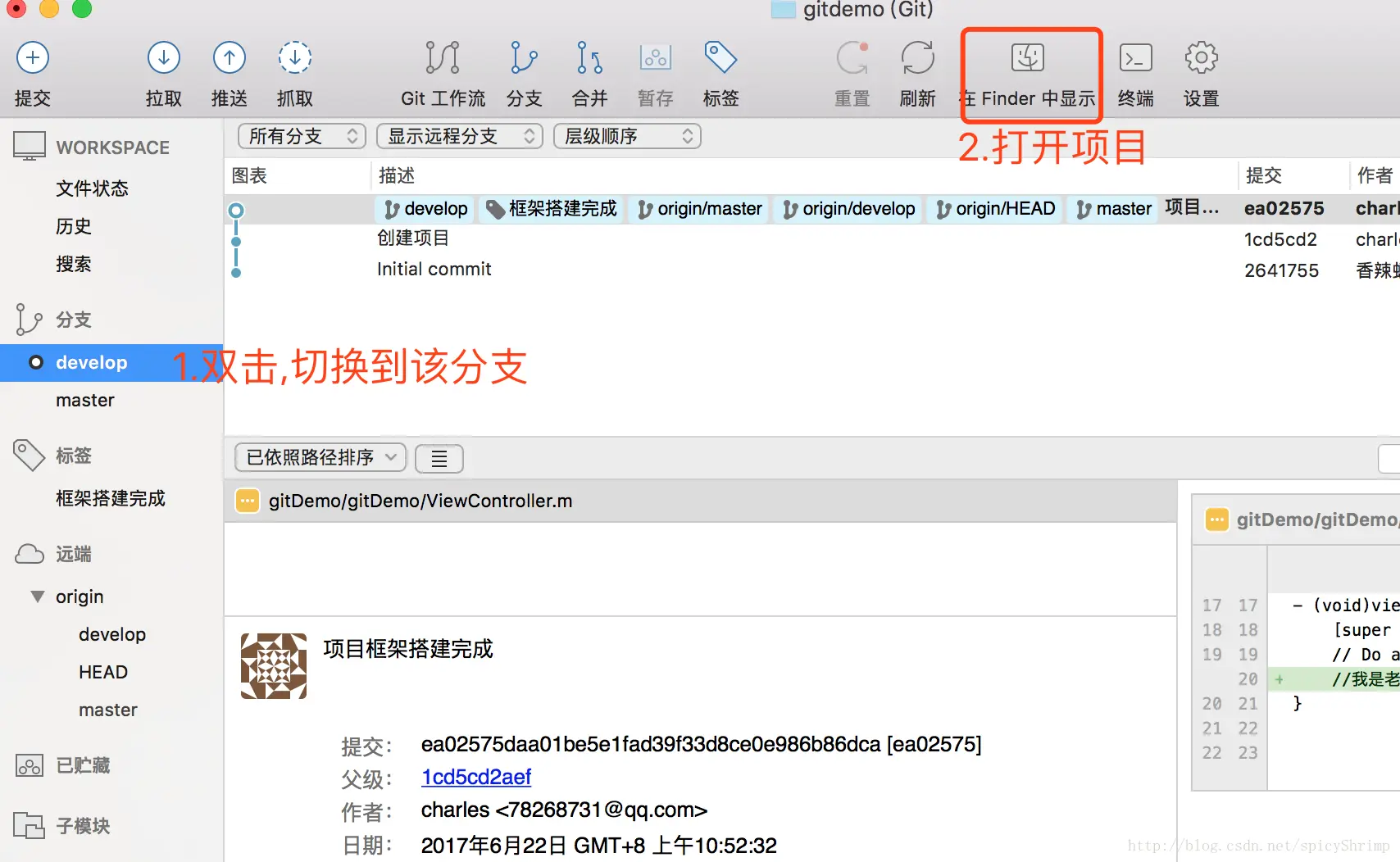Click the full commit hash in details

651,744
